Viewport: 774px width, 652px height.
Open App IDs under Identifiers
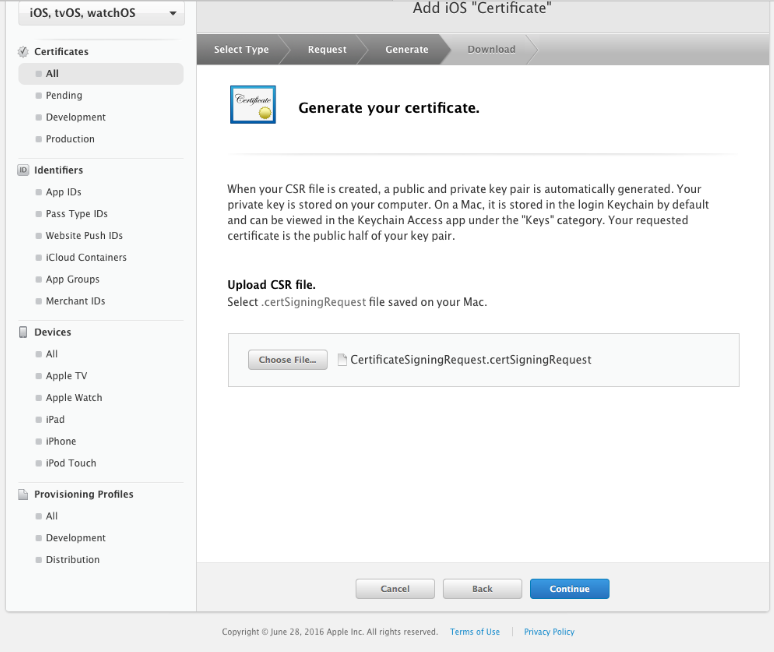point(64,192)
